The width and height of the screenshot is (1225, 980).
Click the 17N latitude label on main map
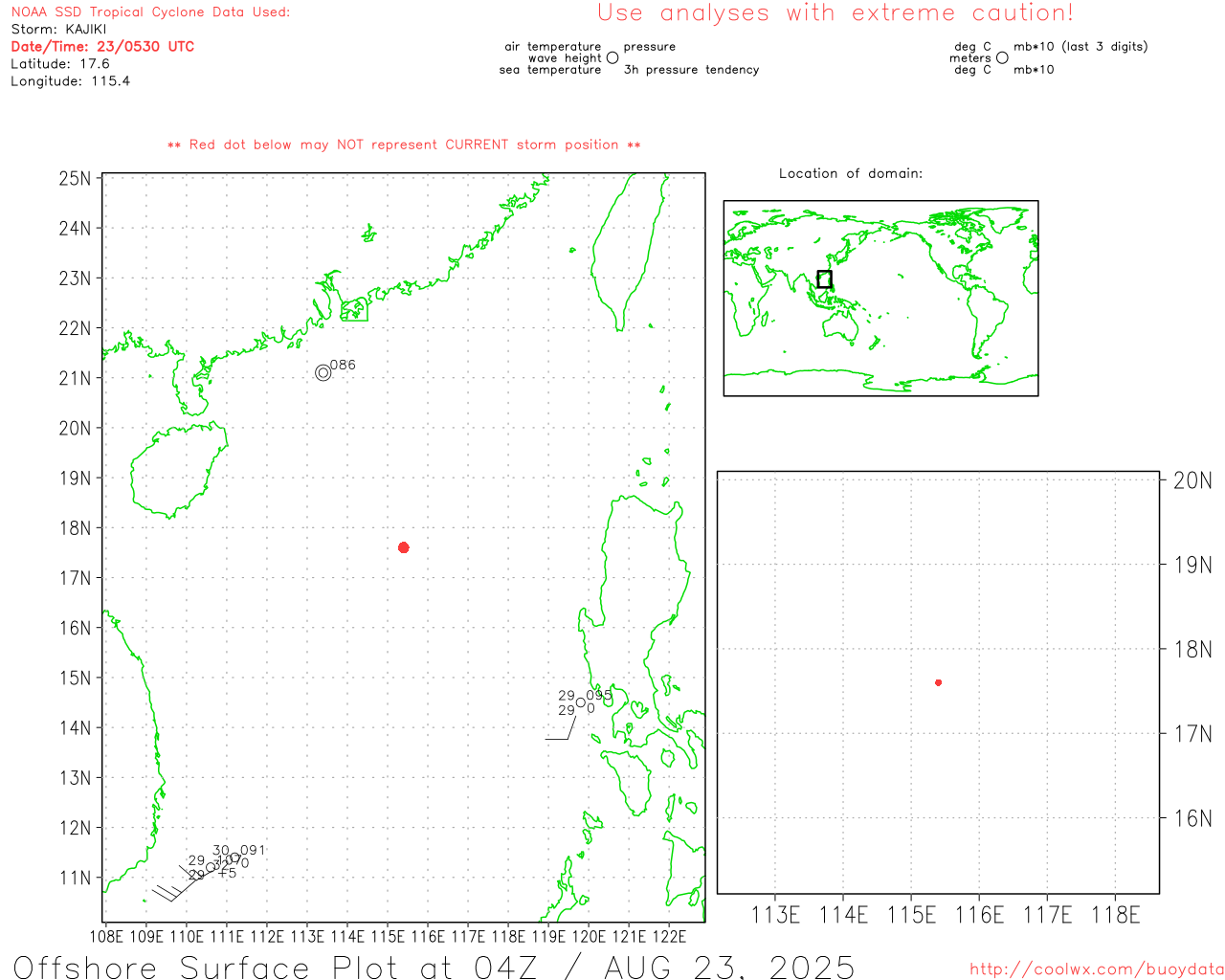[75, 578]
